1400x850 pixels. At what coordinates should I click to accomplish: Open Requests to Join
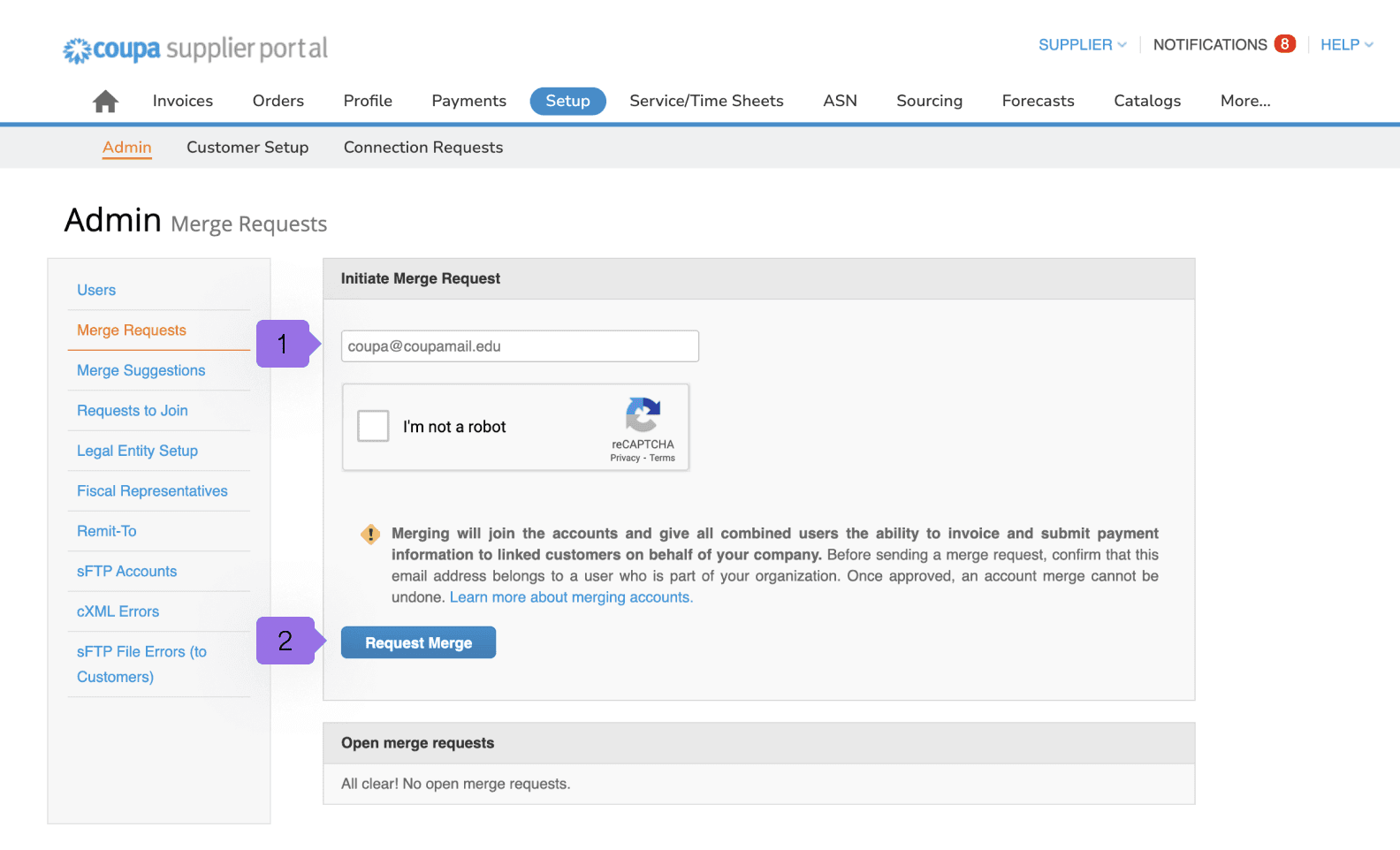pyautogui.click(x=133, y=410)
